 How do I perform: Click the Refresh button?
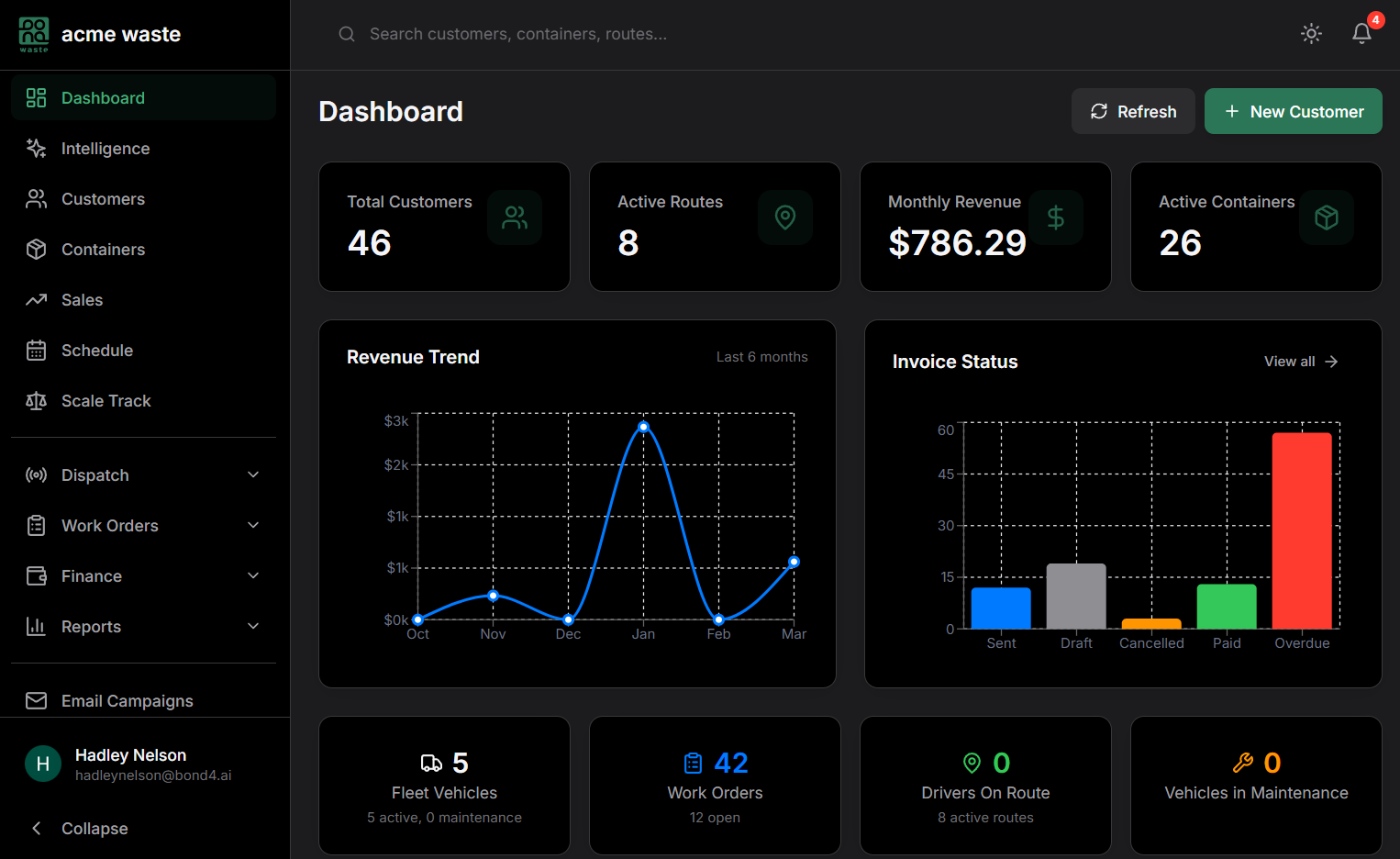tap(1133, 111)
